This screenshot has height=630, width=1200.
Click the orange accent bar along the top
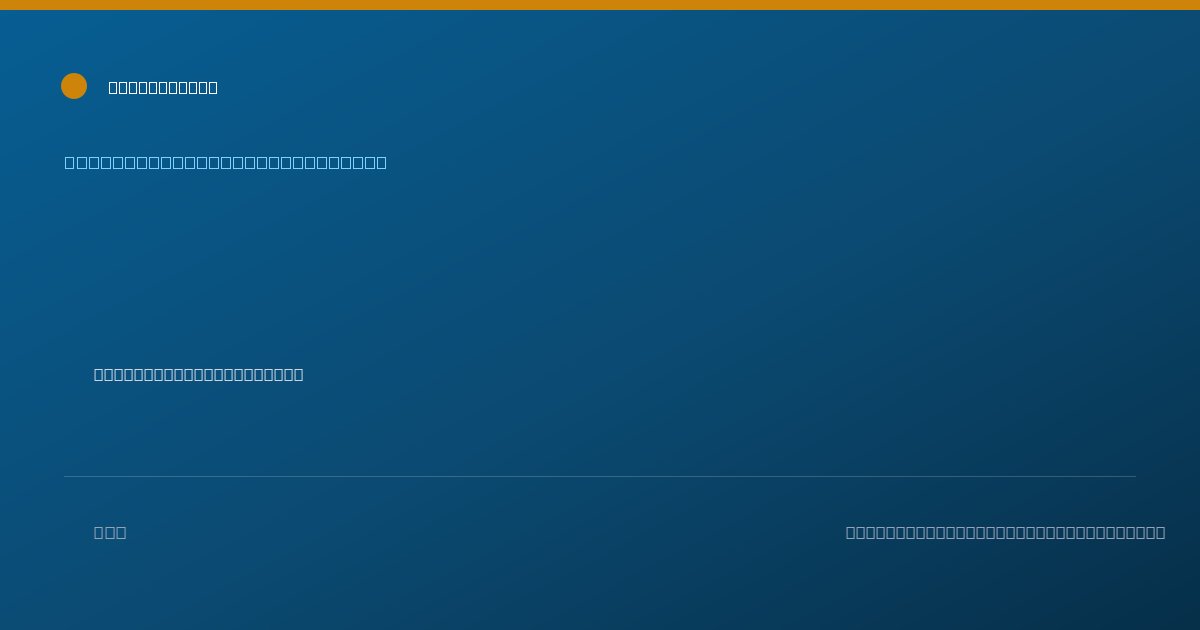pos(600,5)
